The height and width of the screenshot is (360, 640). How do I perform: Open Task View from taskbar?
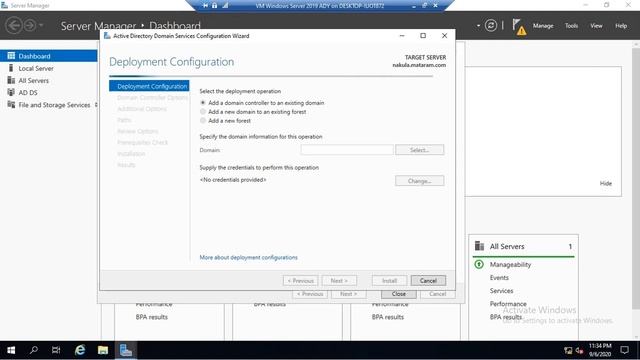point(56,350)
